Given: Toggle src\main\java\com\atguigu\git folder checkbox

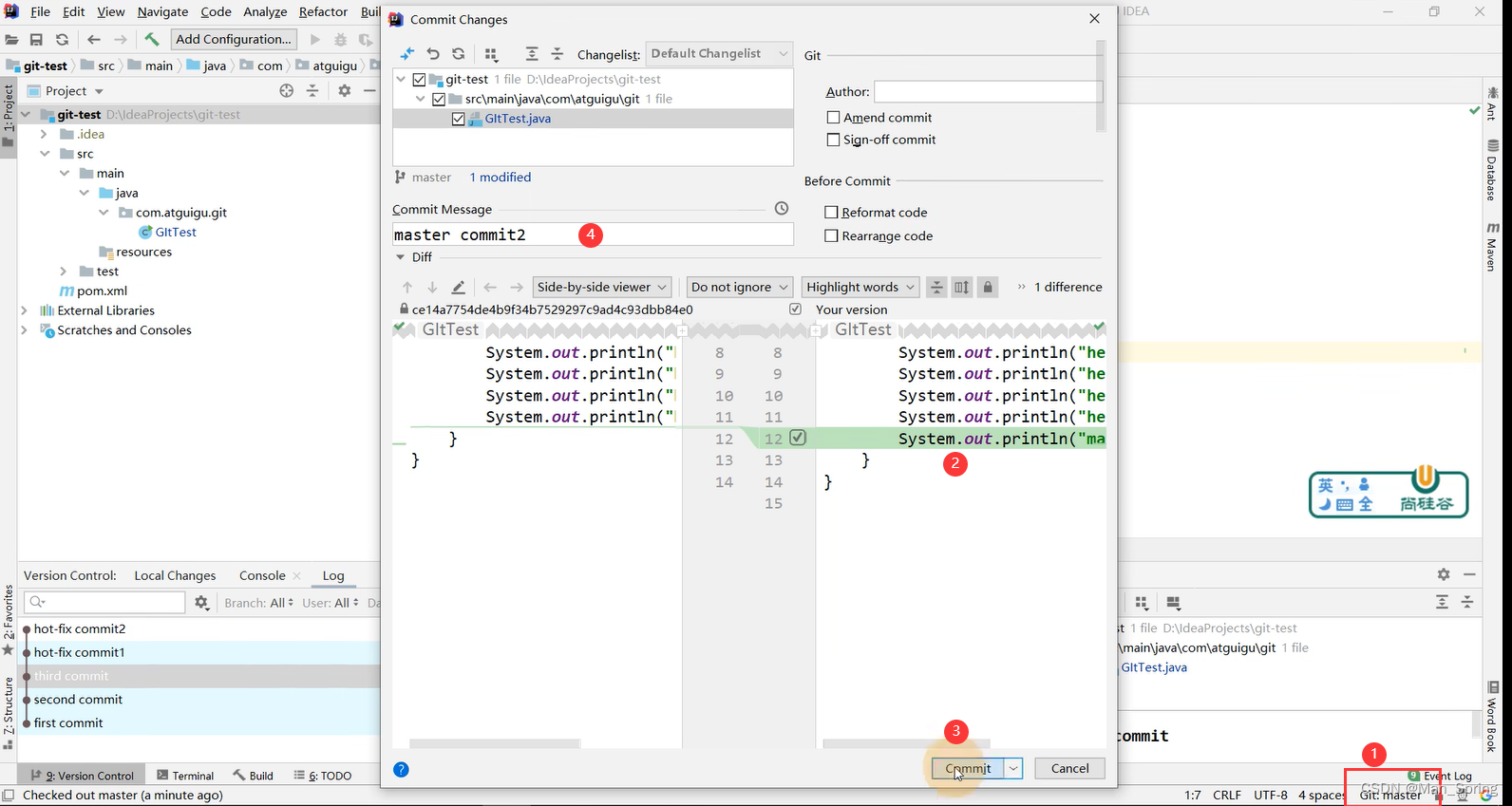Looking at the screenshot, I should pyautogui.click(x=438, y=99).
